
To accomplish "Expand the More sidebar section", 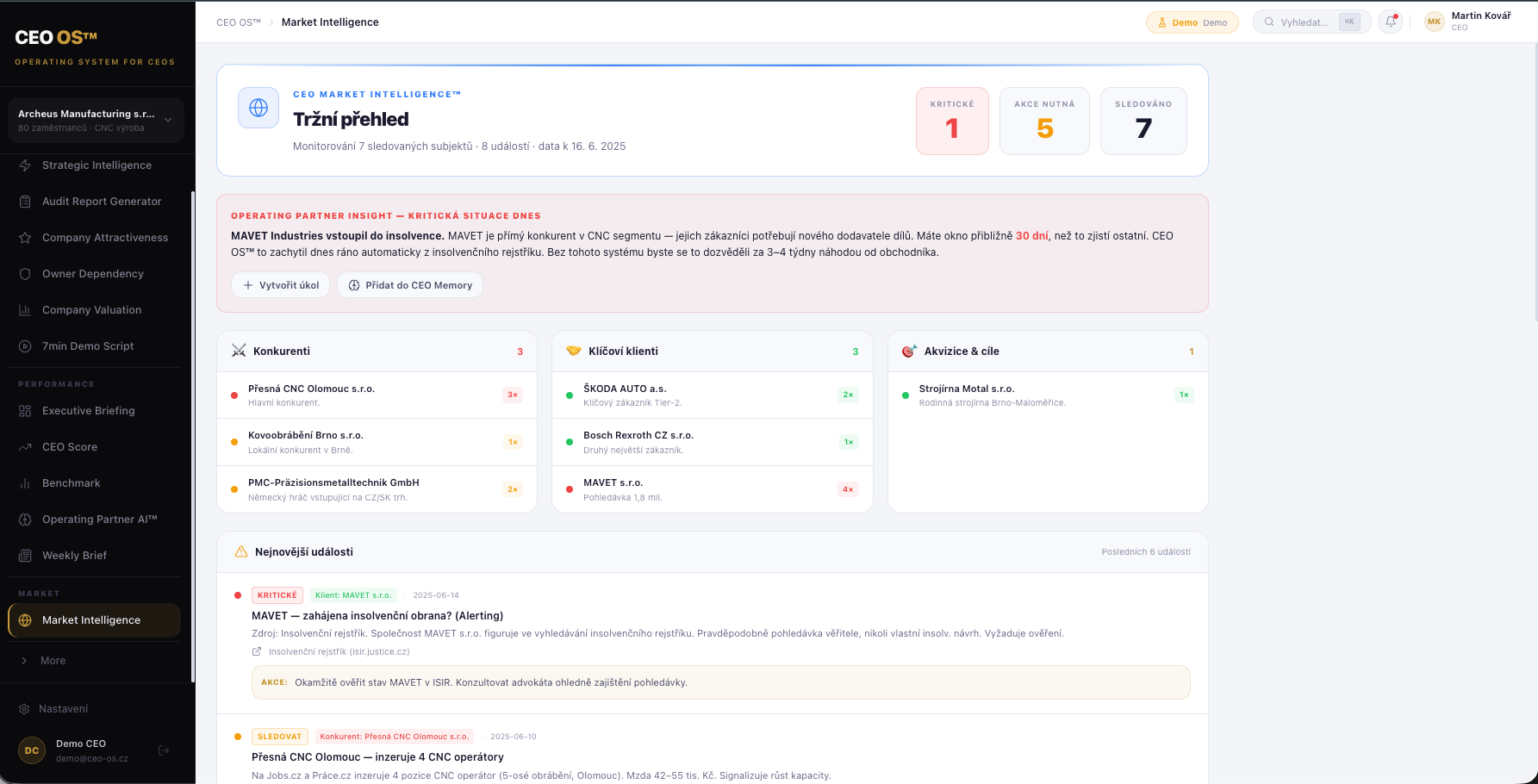I will (x=53, y=661).
